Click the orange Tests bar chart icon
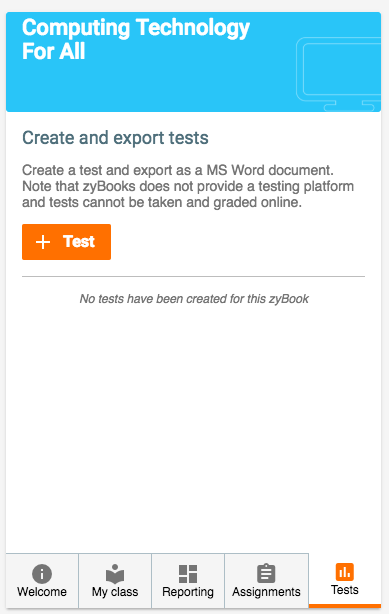Viewport: 389px width, 614px height. click(345, 572)
